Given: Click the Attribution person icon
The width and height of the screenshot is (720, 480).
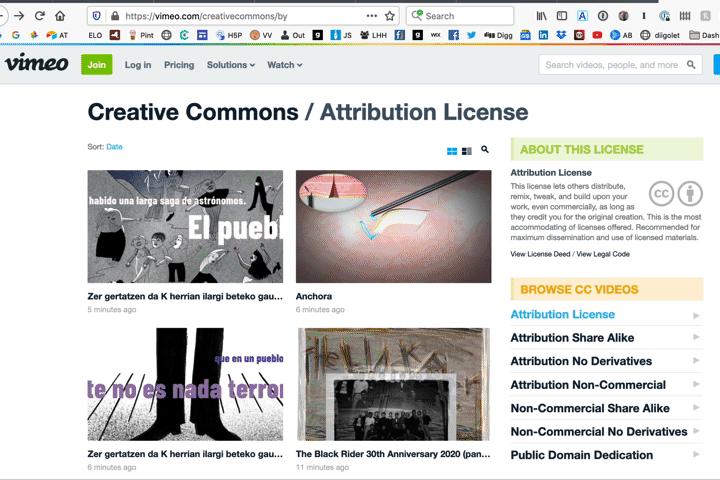Looking at the screenshot, I should (690, 194).
